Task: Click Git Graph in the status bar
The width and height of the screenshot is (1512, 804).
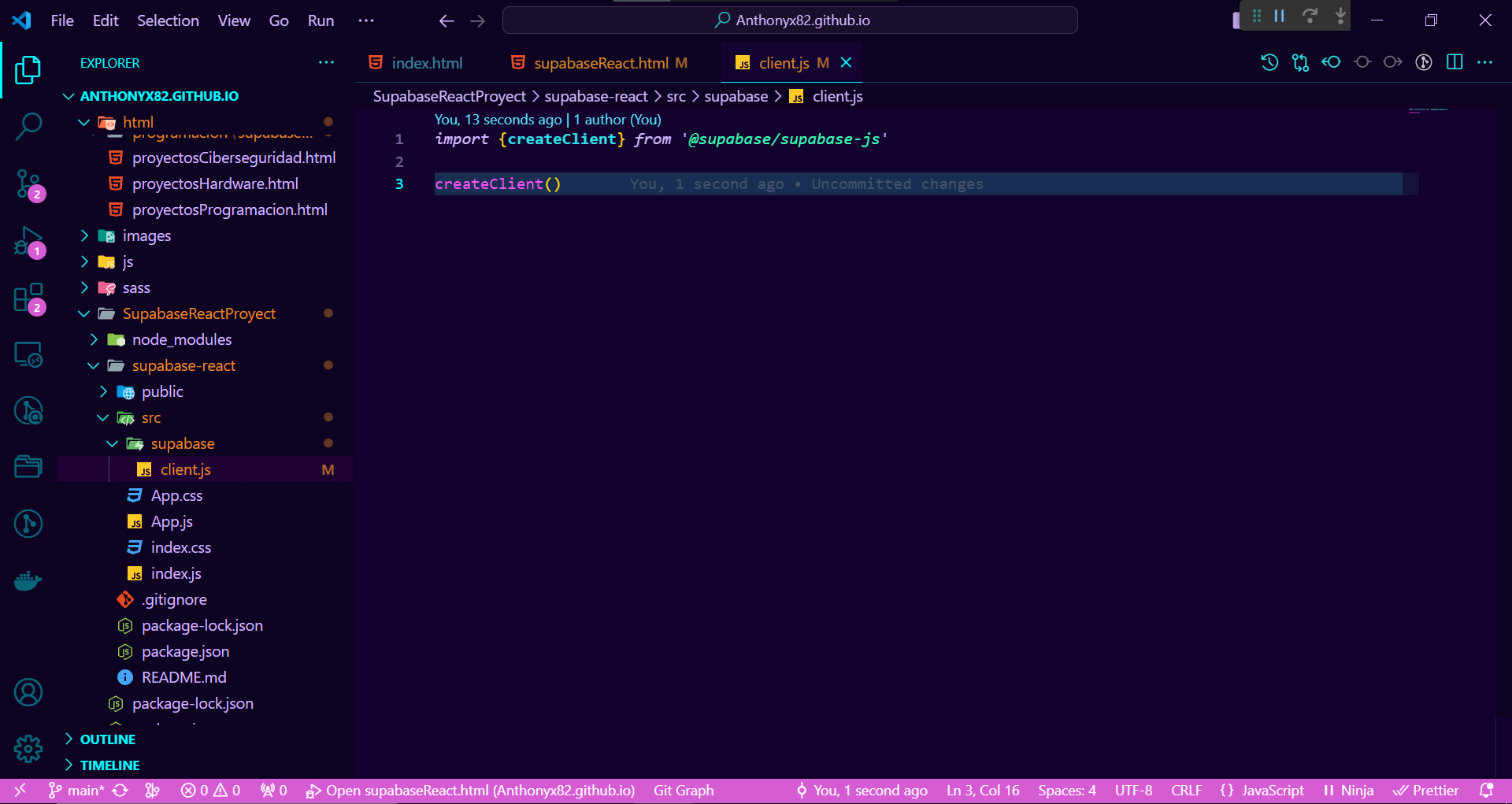Action: tap(683, 790)
